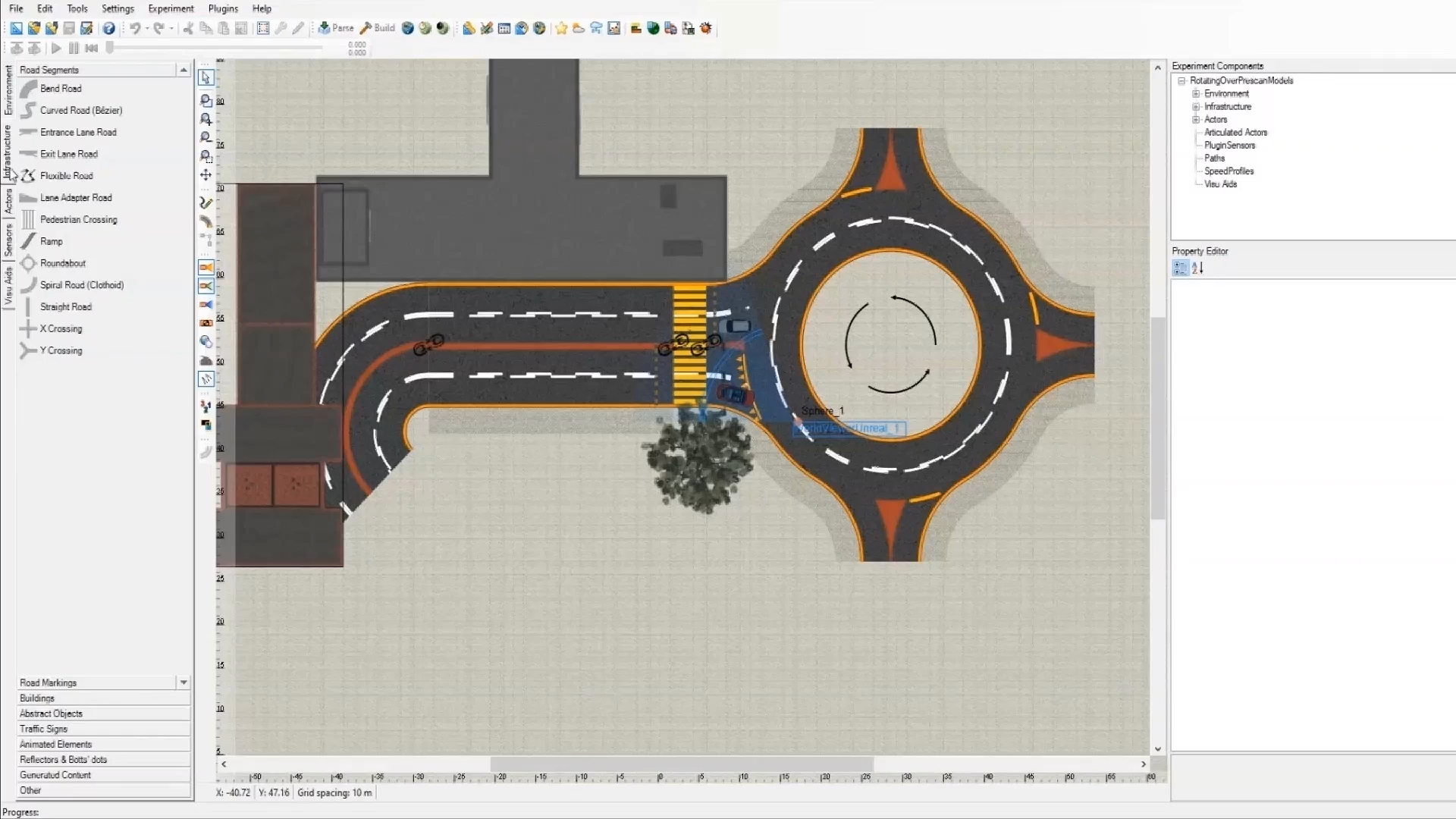Open the Experiment menu
Screen dimensions: 1456x819
click(x=170, y=8)
